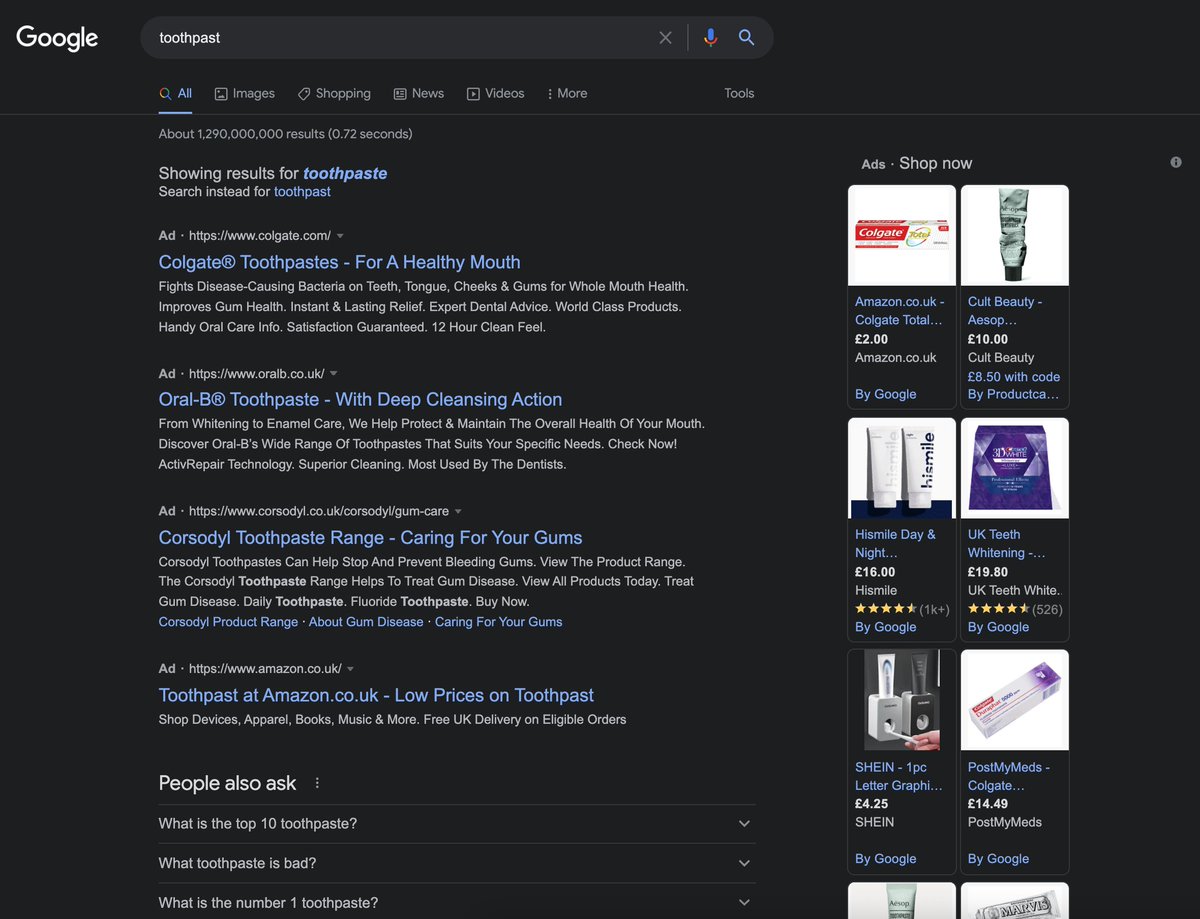
Task: Visit the About Gum Disease sitelink
Action: click(x=366, y=622)
